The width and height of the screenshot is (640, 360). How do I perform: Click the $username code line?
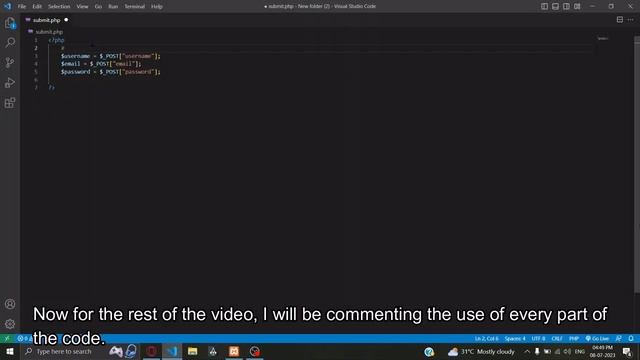pyautogui.click(x=111, y=56)
